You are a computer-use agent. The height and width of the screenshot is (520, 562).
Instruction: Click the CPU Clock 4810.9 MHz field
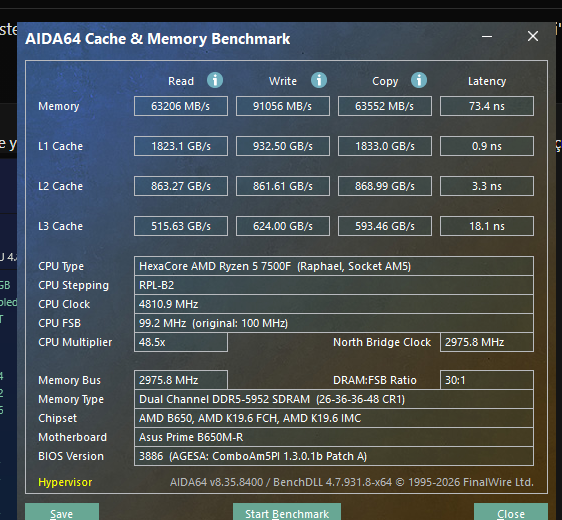coord(334,304)
